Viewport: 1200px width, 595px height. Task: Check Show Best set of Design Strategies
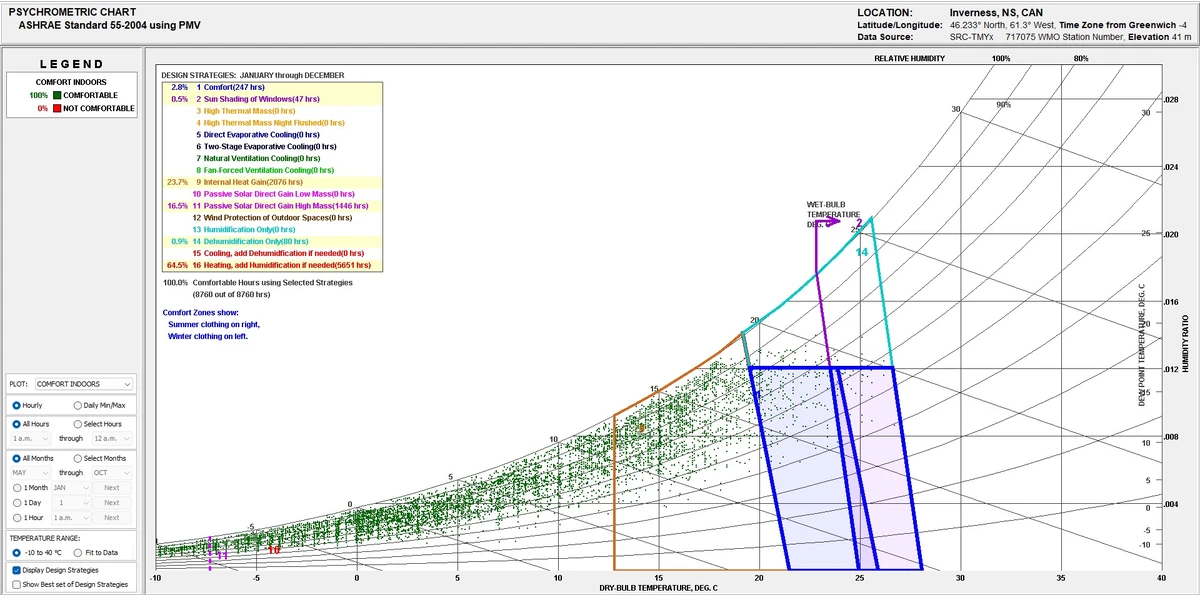(x=16, y=583)
